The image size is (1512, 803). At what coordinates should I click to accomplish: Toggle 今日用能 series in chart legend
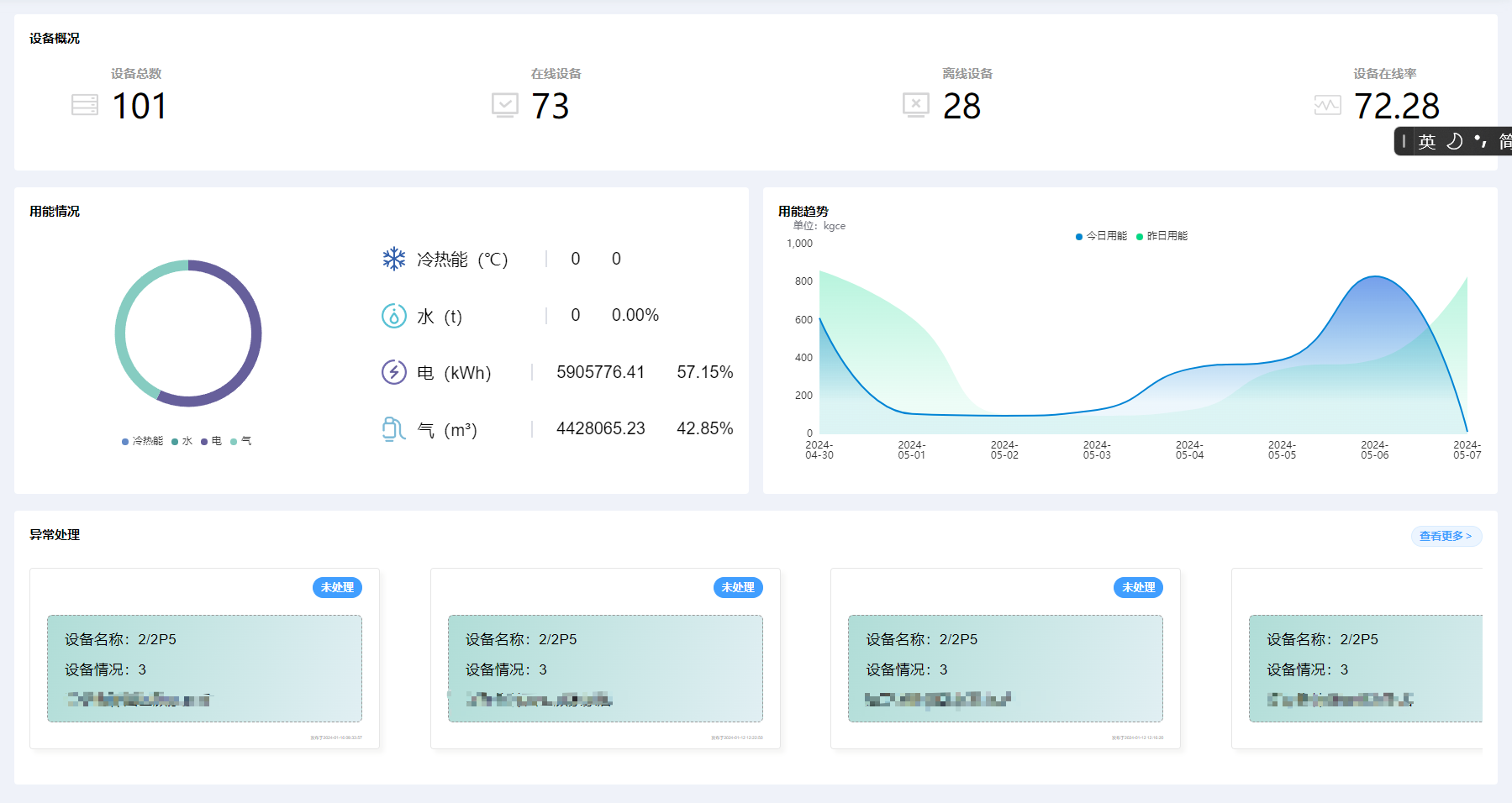click(1101, 236)
